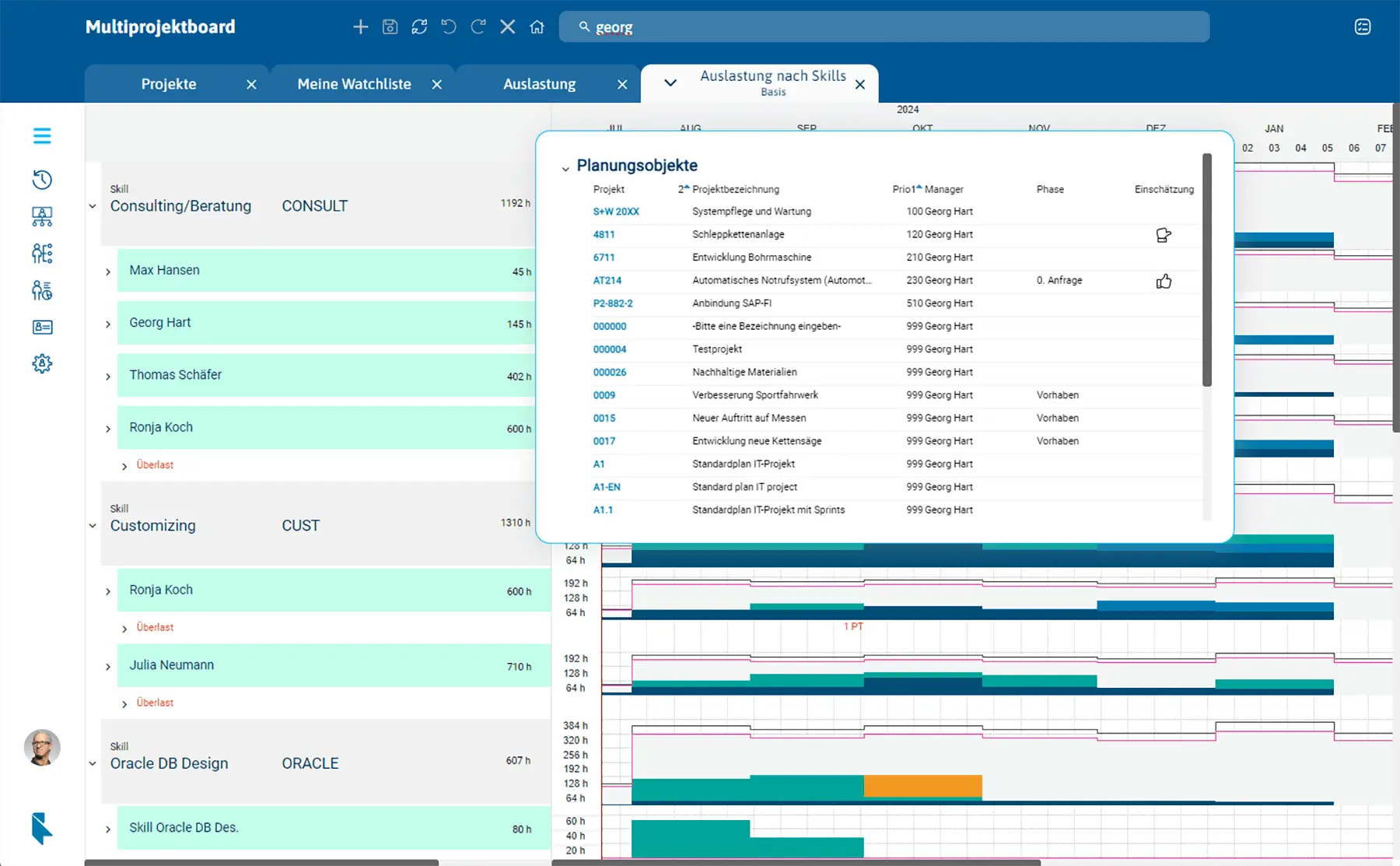Expand the Georg Hart resource row
The height and width of the screenshot is (866, 1400).
[108, 324]
